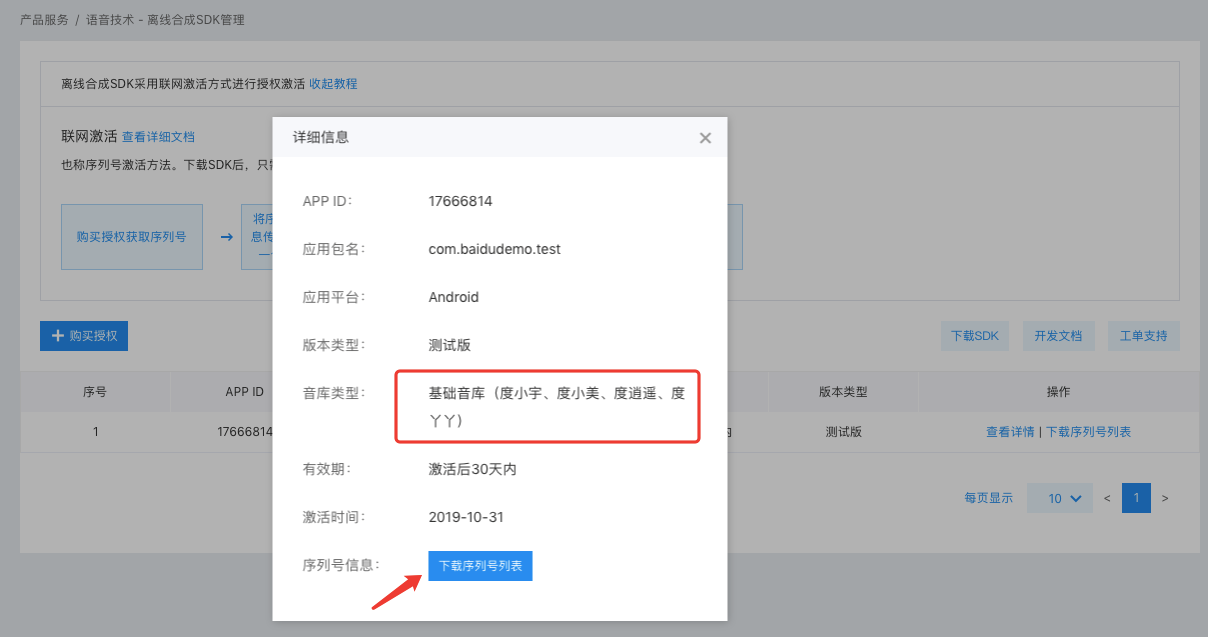Open 开发文档 from the top-right buttons
The width and height of the screenshot is (1208, 637).
click(x=1058, y=336)
